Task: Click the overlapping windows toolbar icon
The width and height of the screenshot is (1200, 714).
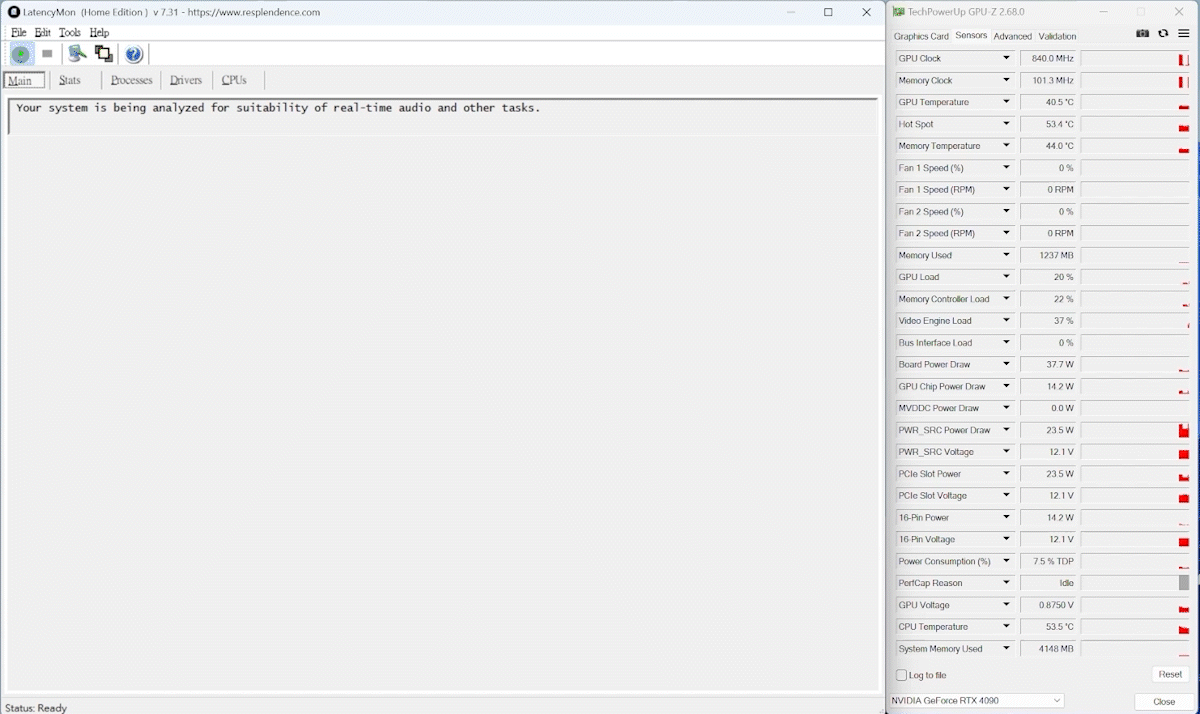Action: (103, 54)
